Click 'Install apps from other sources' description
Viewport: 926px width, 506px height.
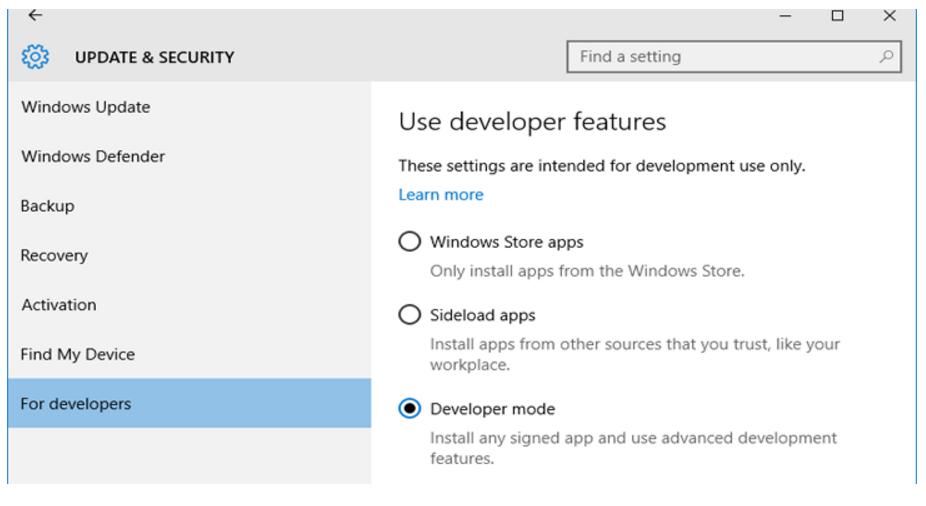point(635,354)
